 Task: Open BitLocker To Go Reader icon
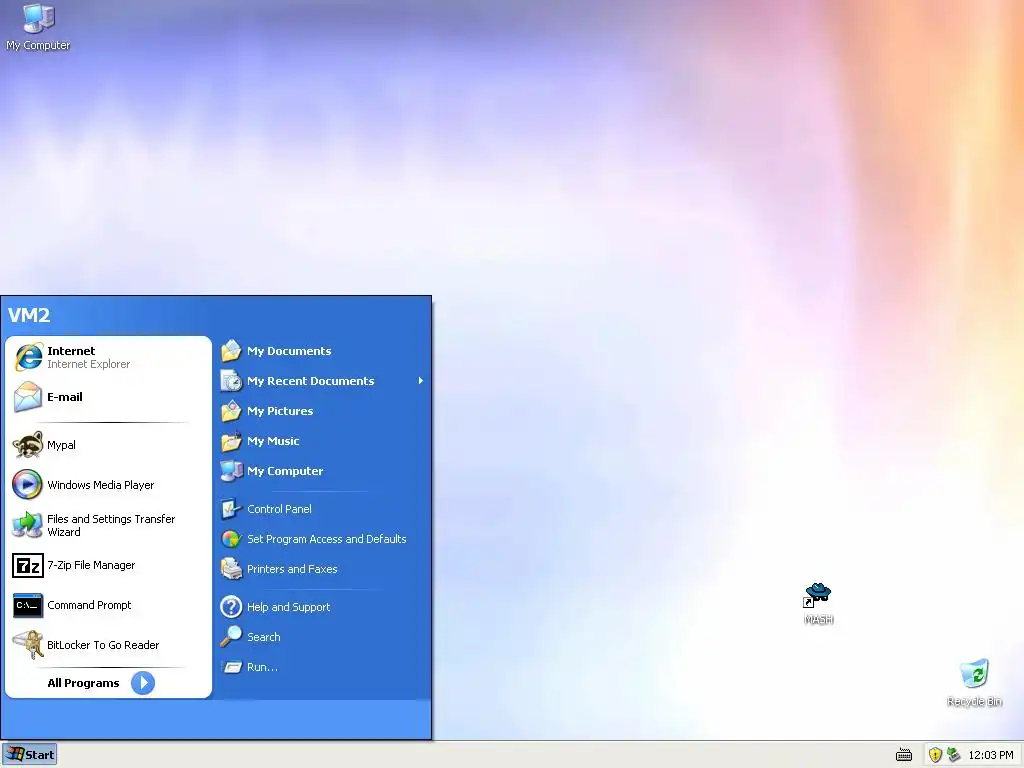(27, 645)
